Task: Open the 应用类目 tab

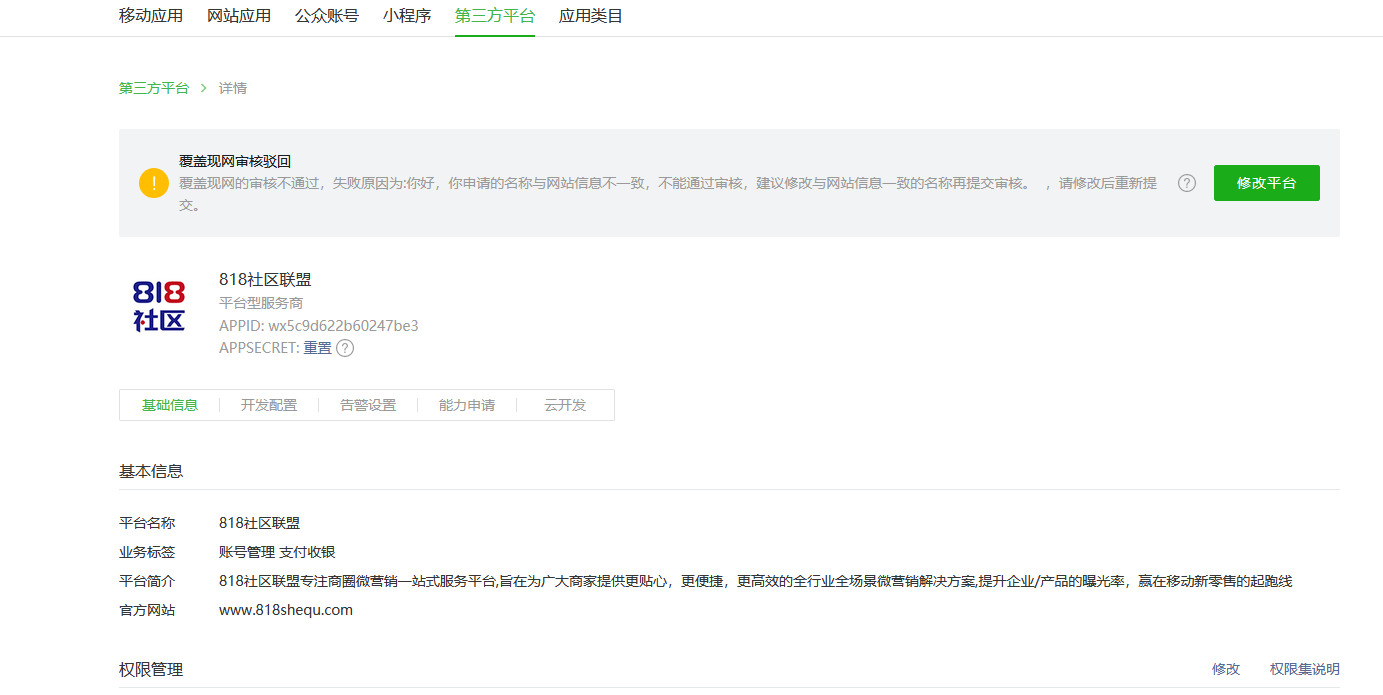Action: click(x=591, y=16)
